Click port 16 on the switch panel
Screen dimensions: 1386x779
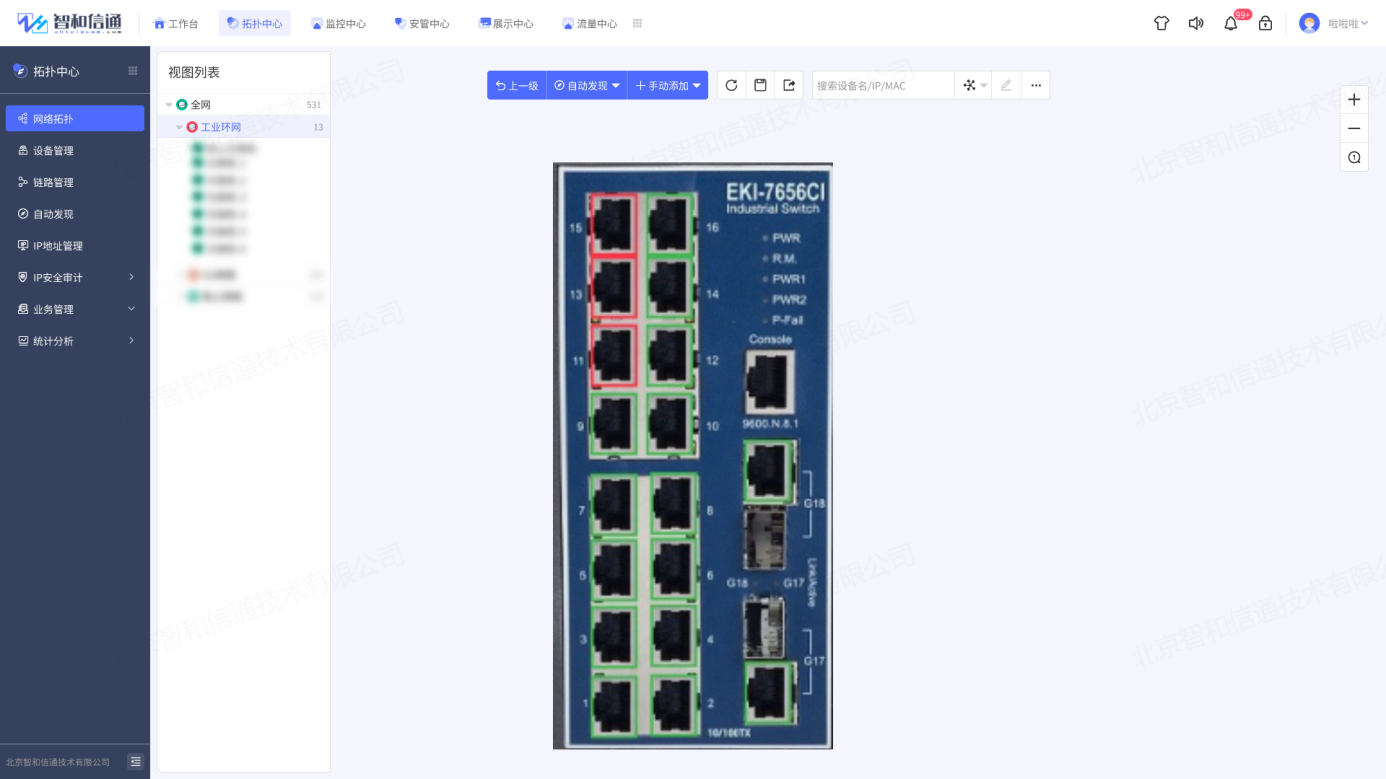tap(670, 224)
